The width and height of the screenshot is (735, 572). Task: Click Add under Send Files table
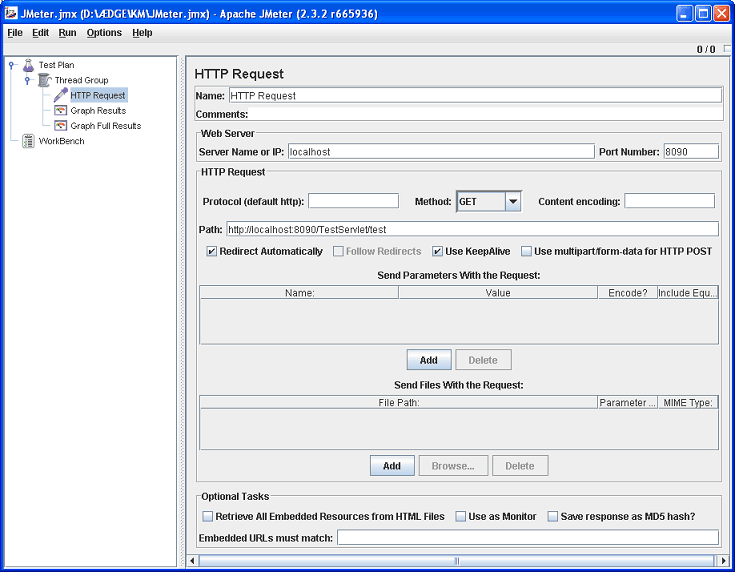pos(392,466)
